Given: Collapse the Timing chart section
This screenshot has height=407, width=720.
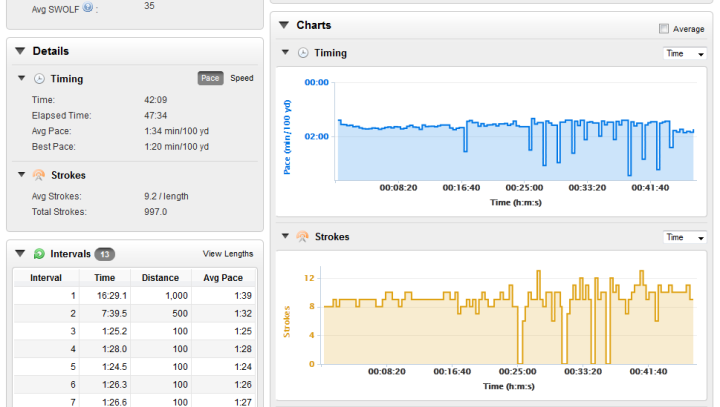Looking at the screenshot, I should pos(285,52).
